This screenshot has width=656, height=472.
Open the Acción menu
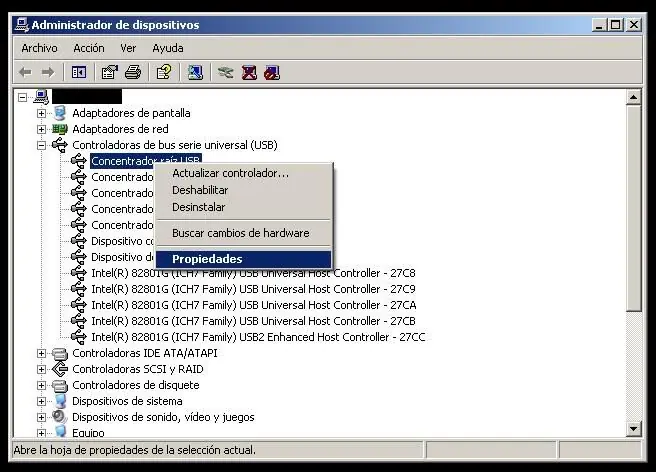coord(89,48)
